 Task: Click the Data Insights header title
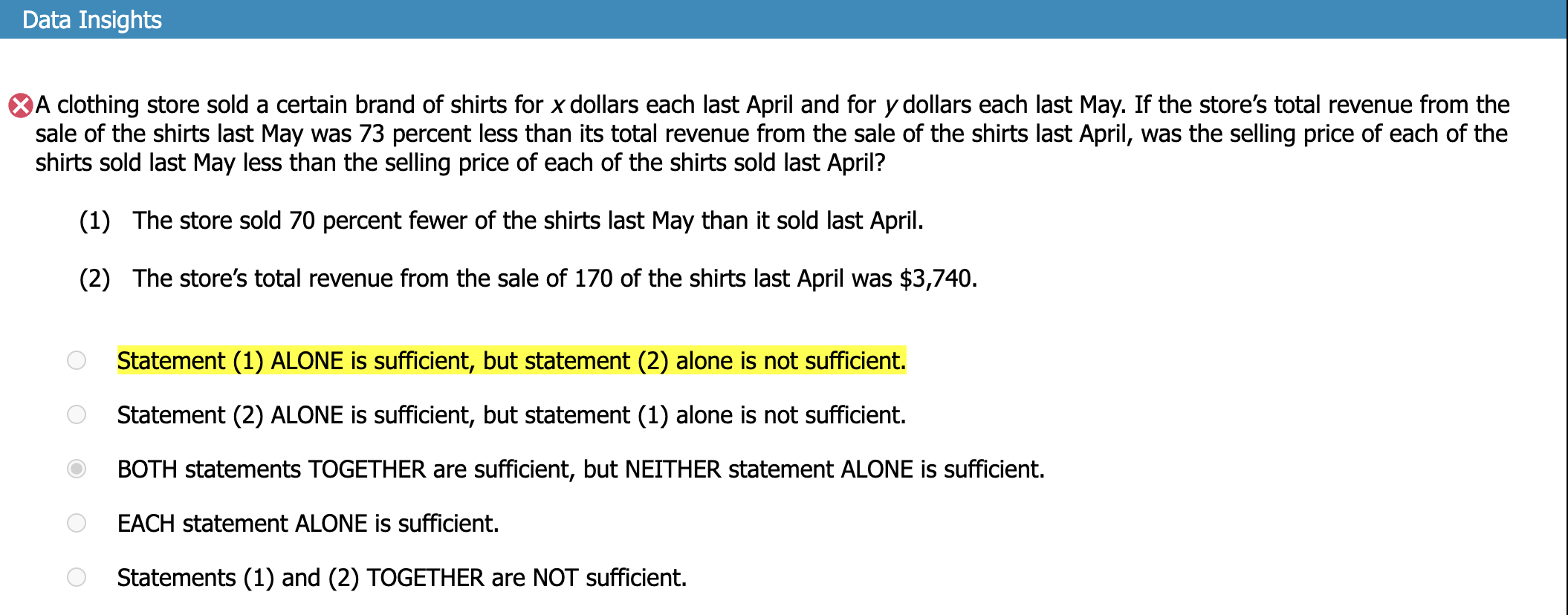(x=92, y=20)
